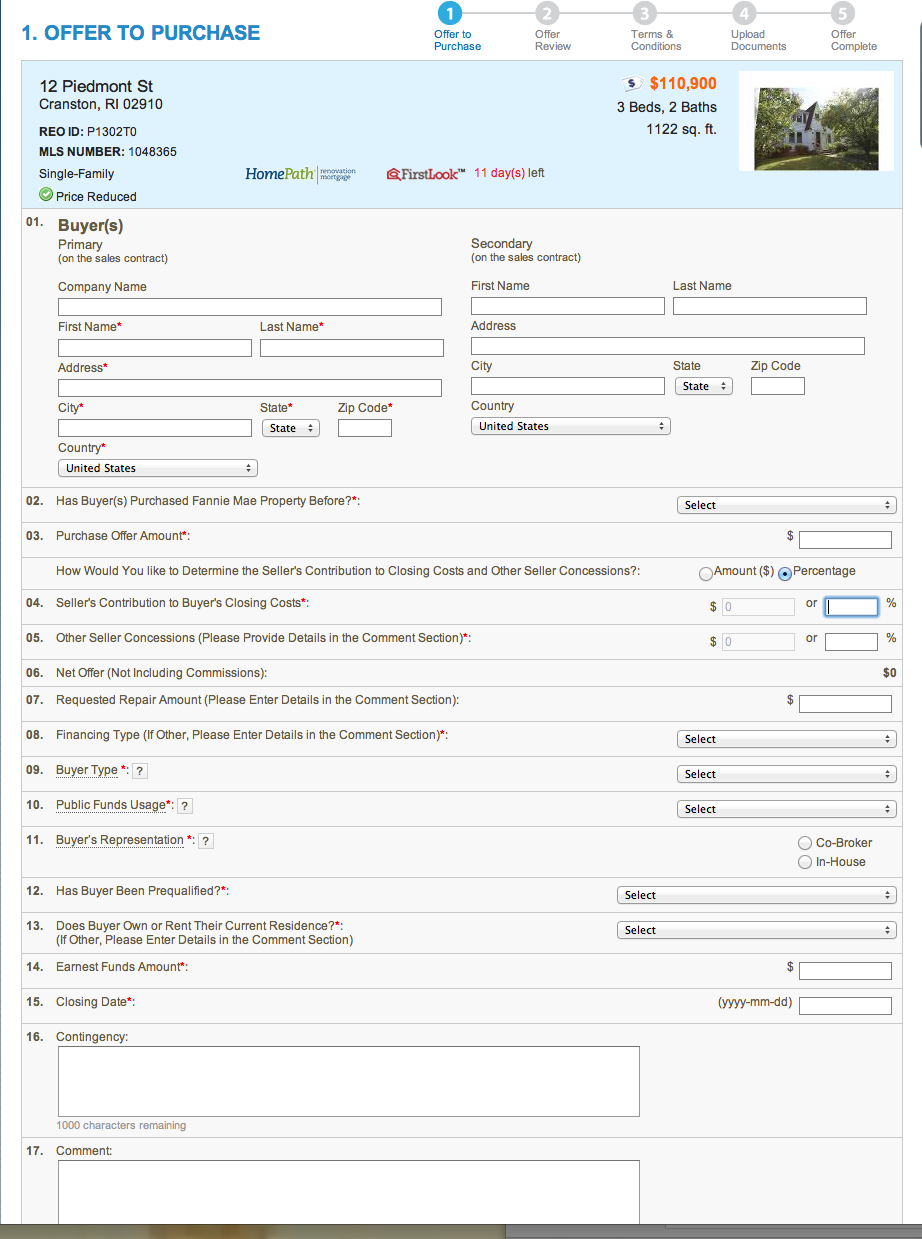Open the secondary buyer's Country dropdown
Screen dimensions: 922x1239
coord(570,425)
